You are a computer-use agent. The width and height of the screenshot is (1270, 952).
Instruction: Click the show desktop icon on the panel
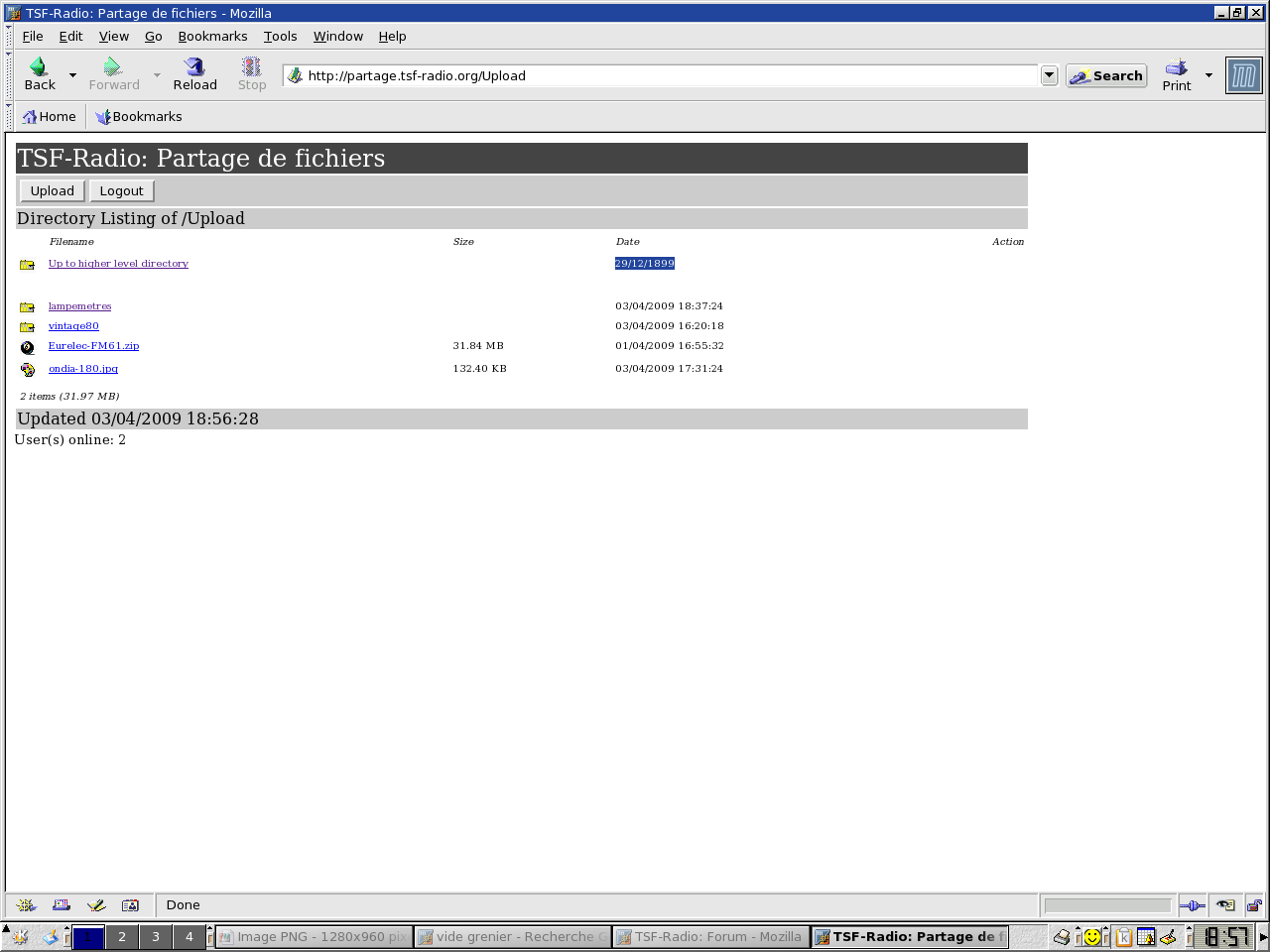click(50, 936)
